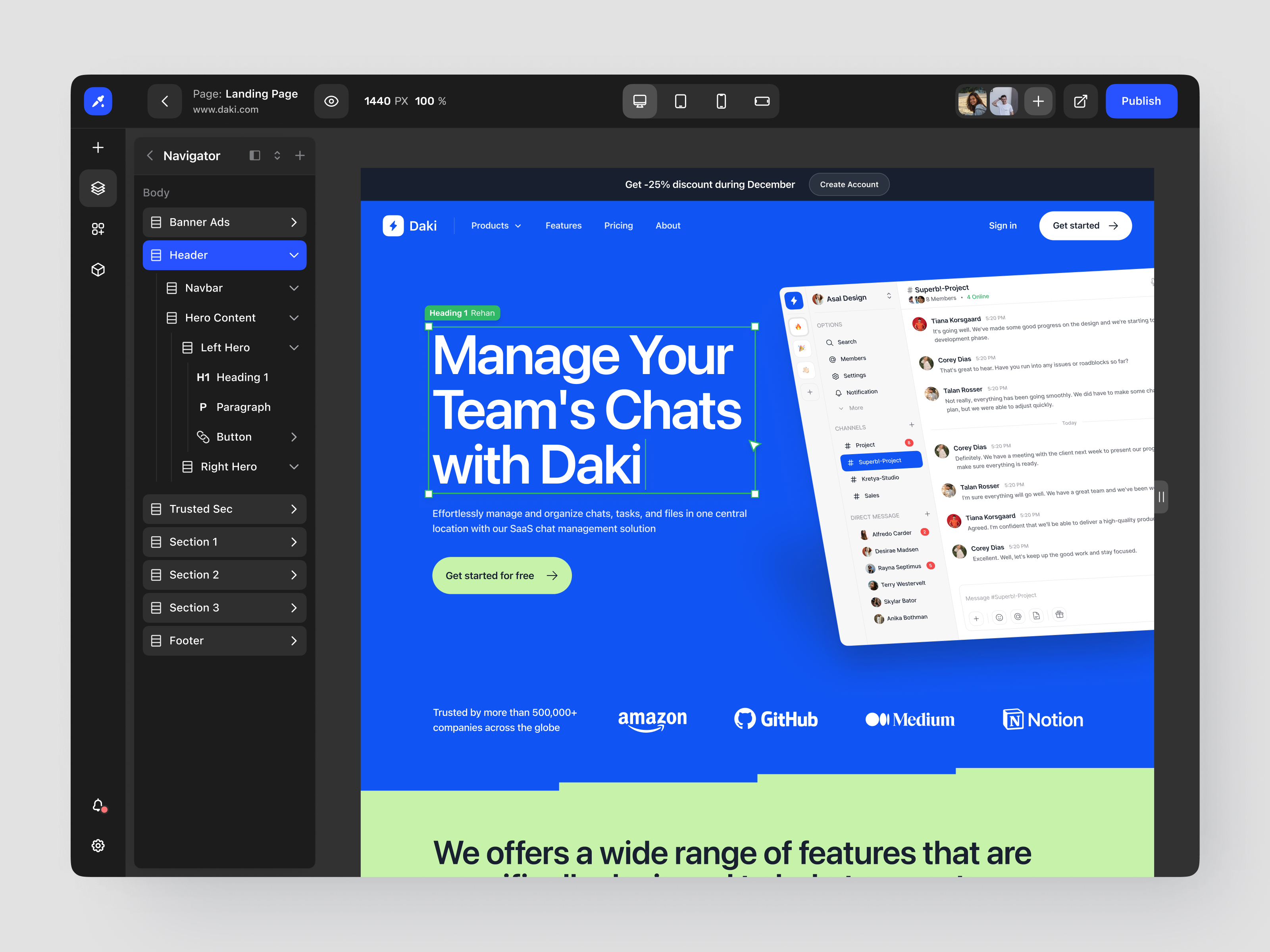Viewport: 1270px width, 952px height.
Task: Expand the Right Hero layer
Action: point(294,466)
